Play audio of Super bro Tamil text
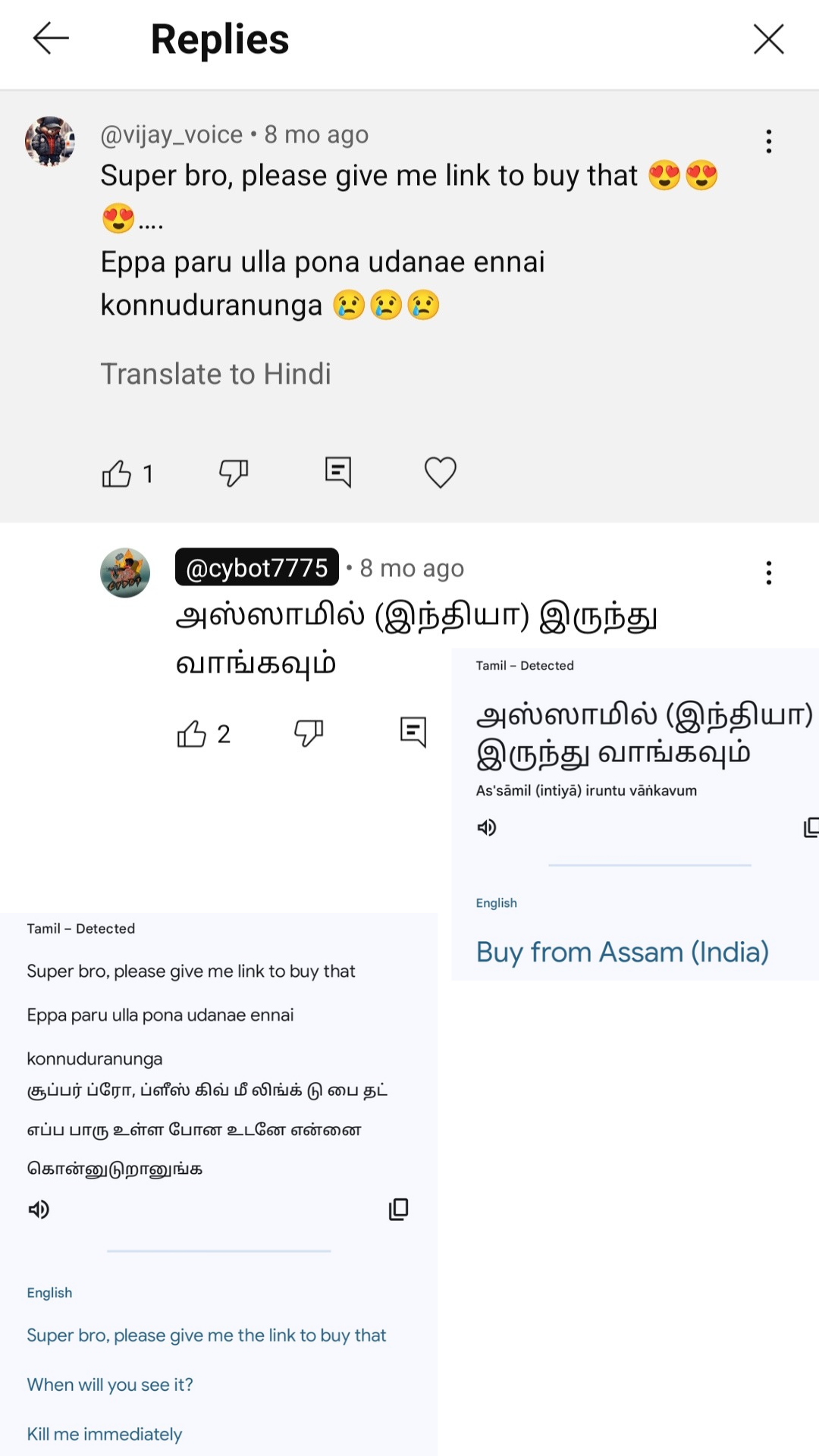The width and height of the screenshot is (819, 1456). 39,1210
